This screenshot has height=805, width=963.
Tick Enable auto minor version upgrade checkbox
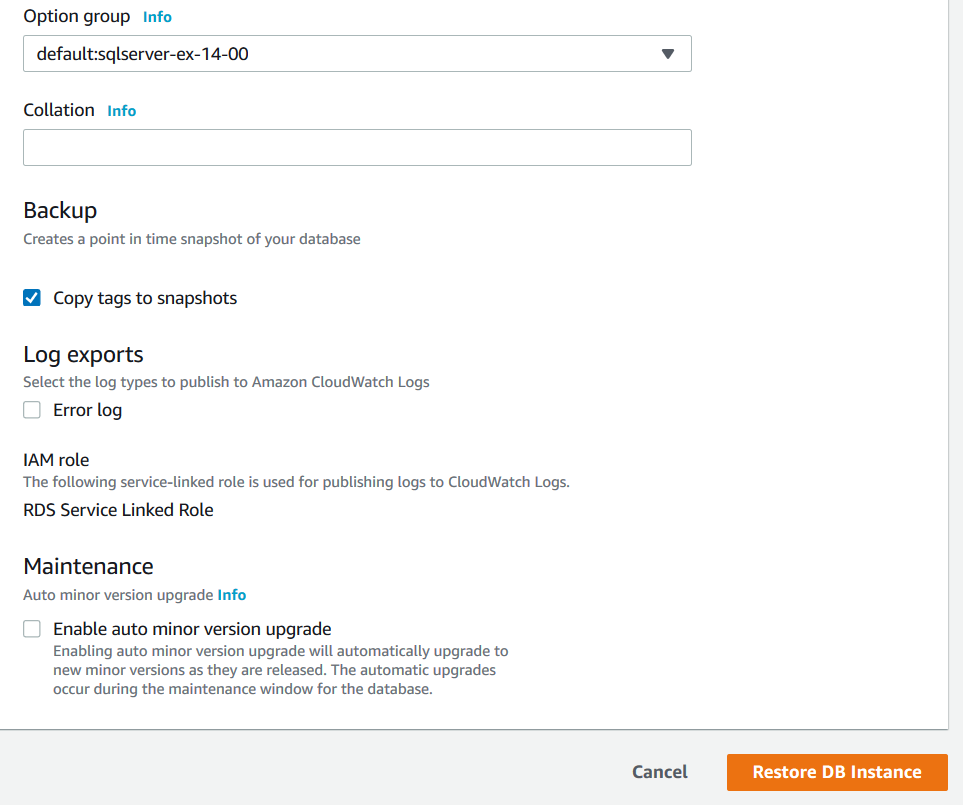tap(33, 629)
